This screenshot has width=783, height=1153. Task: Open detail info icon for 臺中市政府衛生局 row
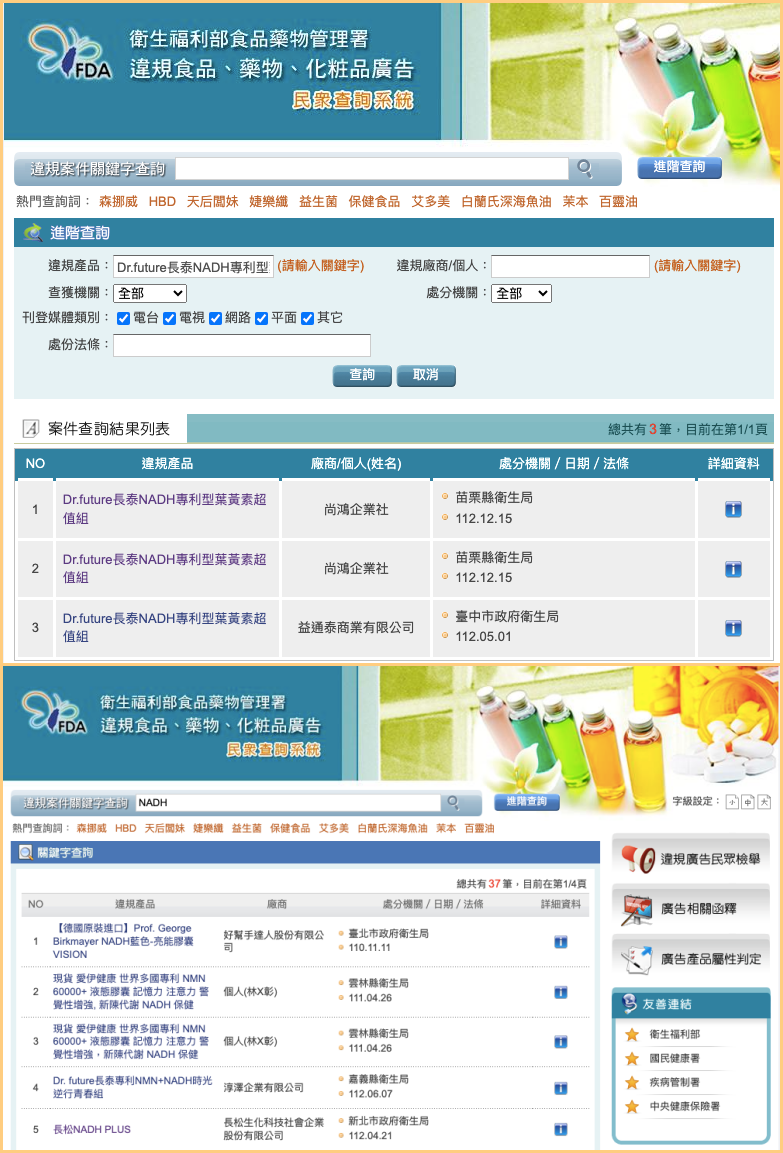click(x=733, y=628)
